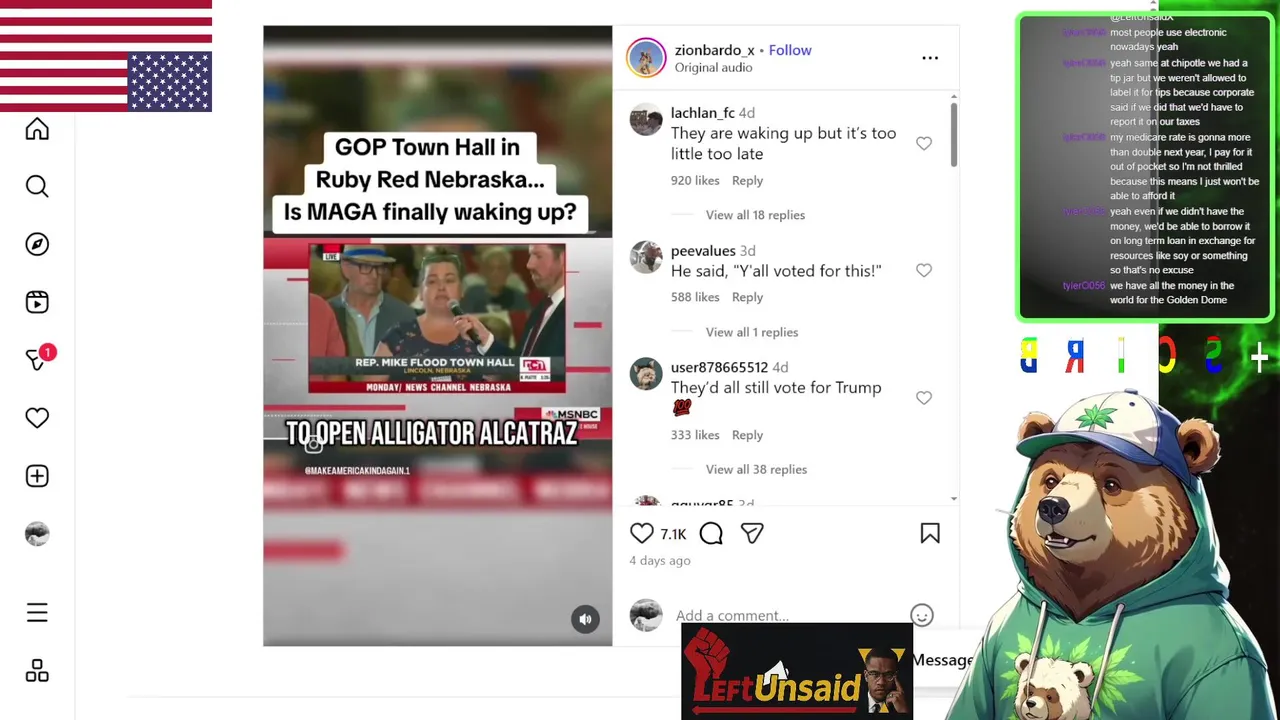Image resolution: width=1280 pixels, height=720 pixels.
Task: Share the post with paper-plane icon
Action: pyautogui.click(x=752, y=534)
